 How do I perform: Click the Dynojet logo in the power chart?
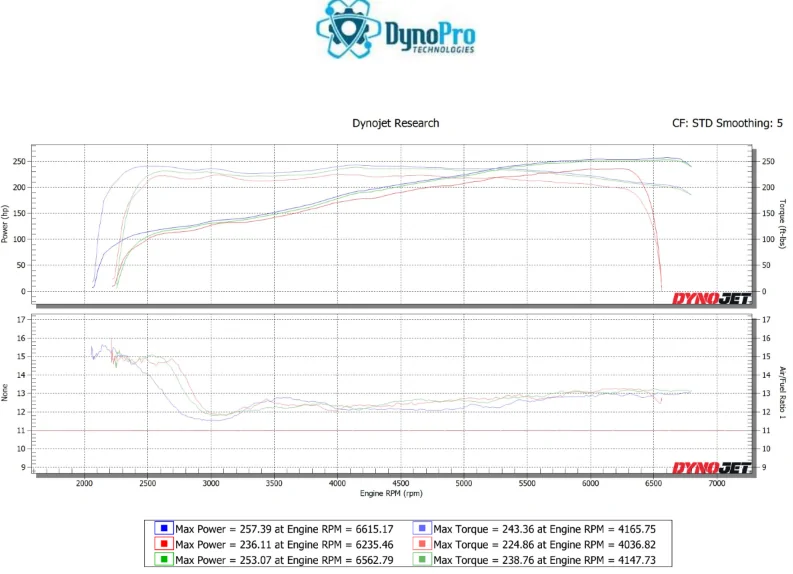tap(711, 299)
